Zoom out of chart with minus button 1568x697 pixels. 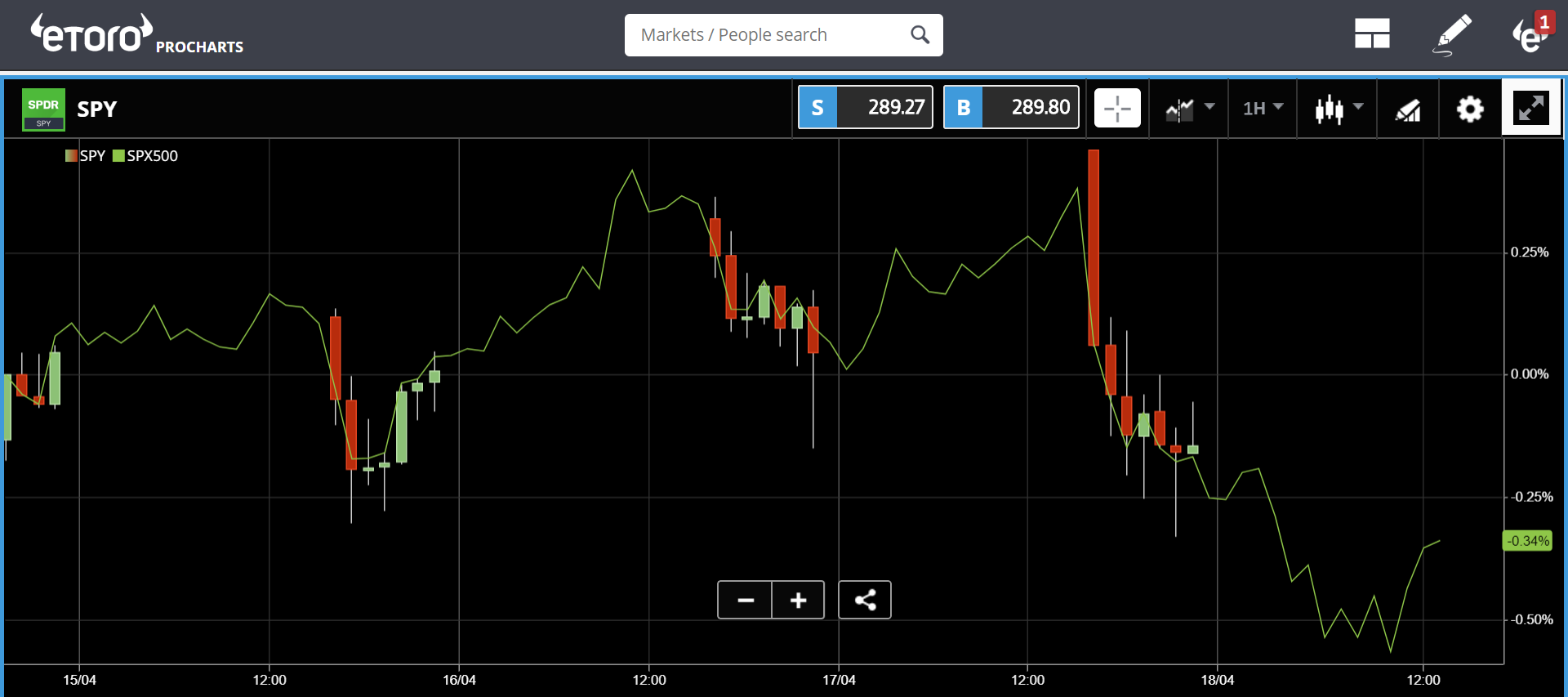(745, 601)
